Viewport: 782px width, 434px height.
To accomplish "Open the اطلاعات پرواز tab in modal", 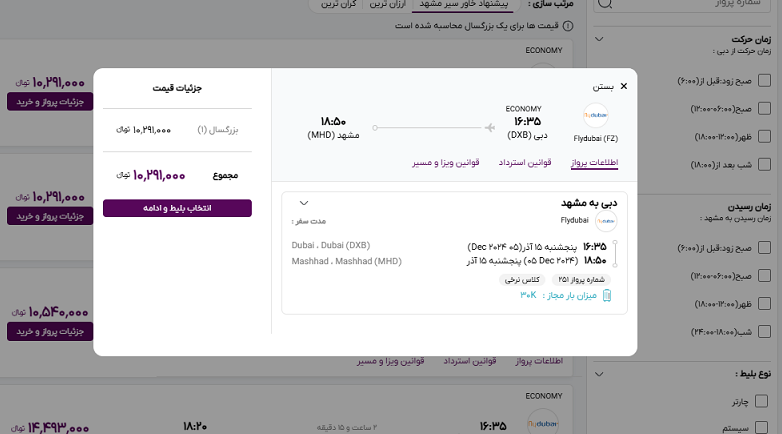I will coord(594,163).
